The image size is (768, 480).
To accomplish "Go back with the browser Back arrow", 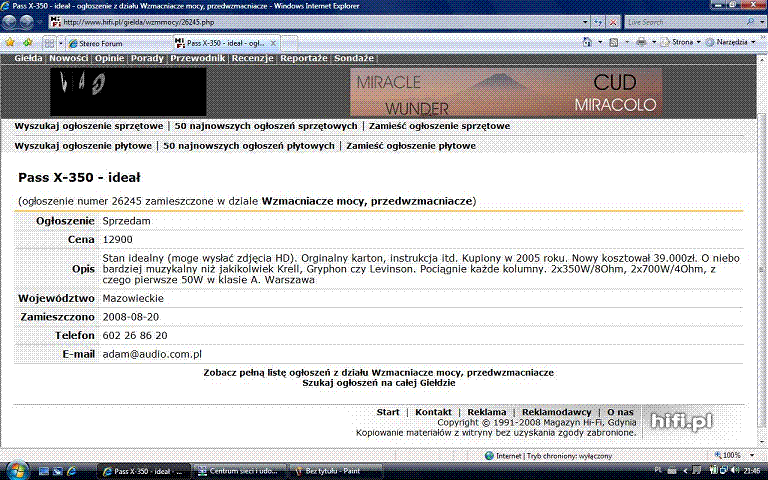I will tap(10, 22).
